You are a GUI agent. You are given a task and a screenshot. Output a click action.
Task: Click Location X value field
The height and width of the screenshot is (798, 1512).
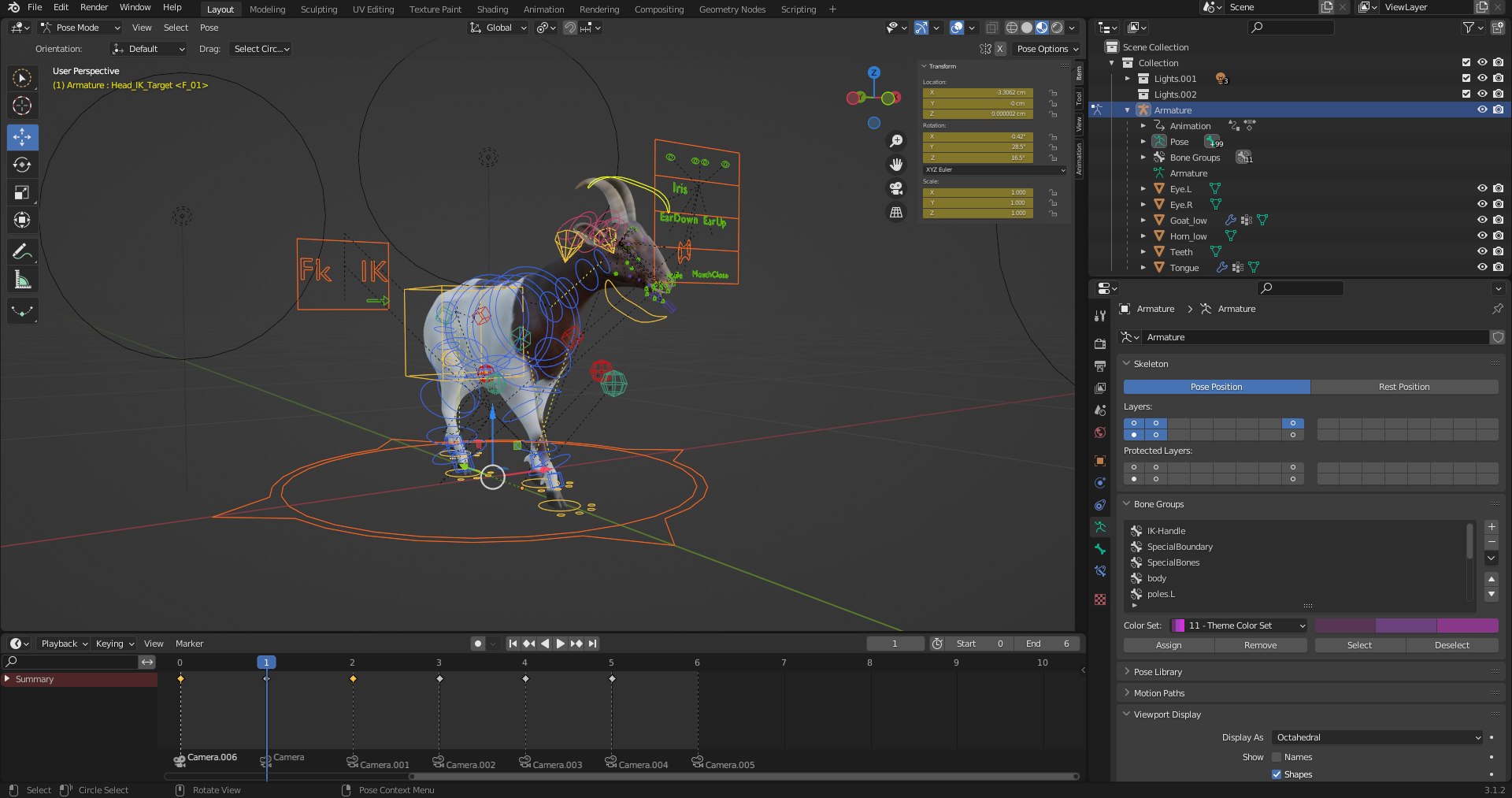point(977,92)
